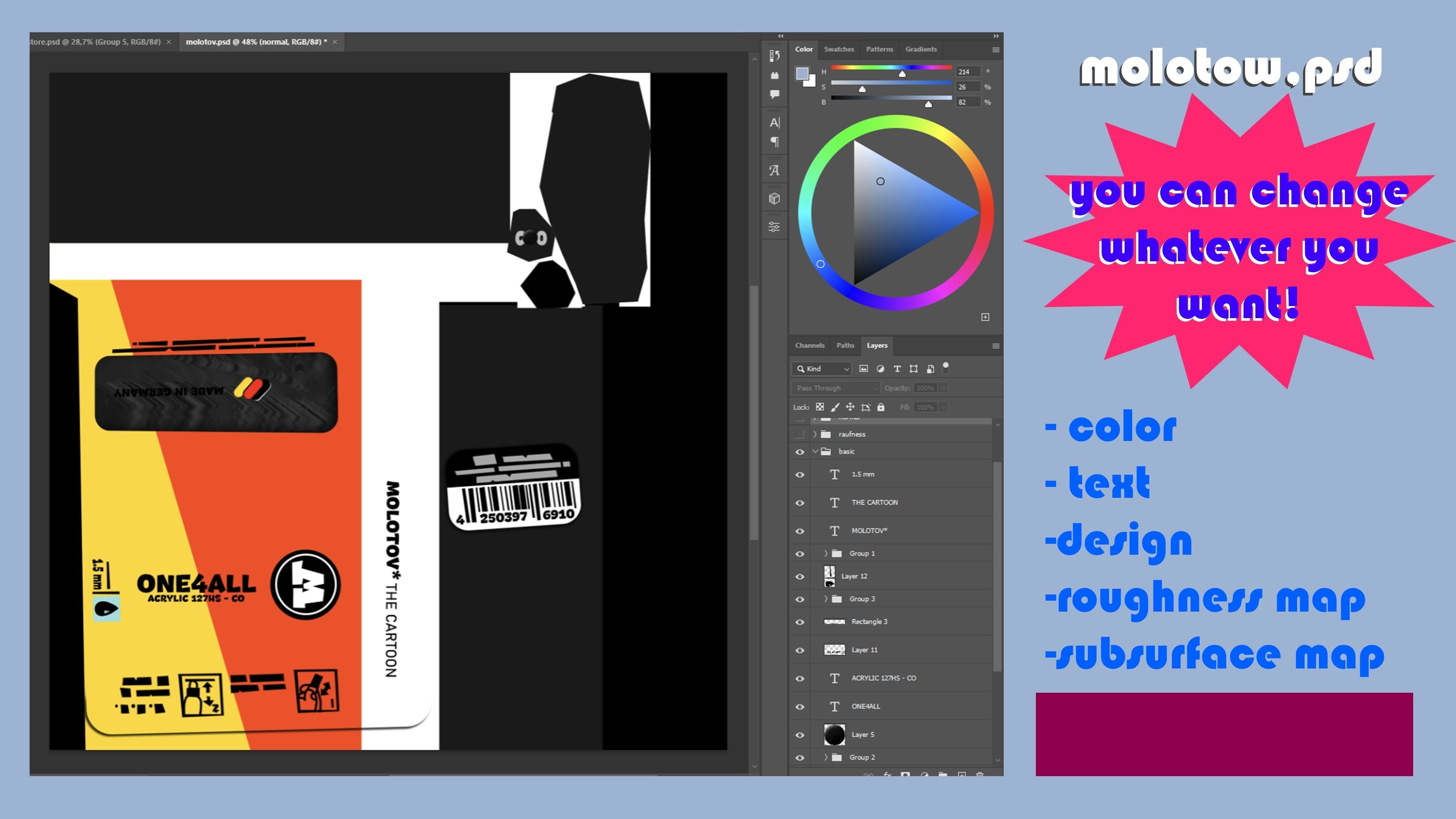Lock artboard nesting icon
1456x819 pixels.
[865, 407]
